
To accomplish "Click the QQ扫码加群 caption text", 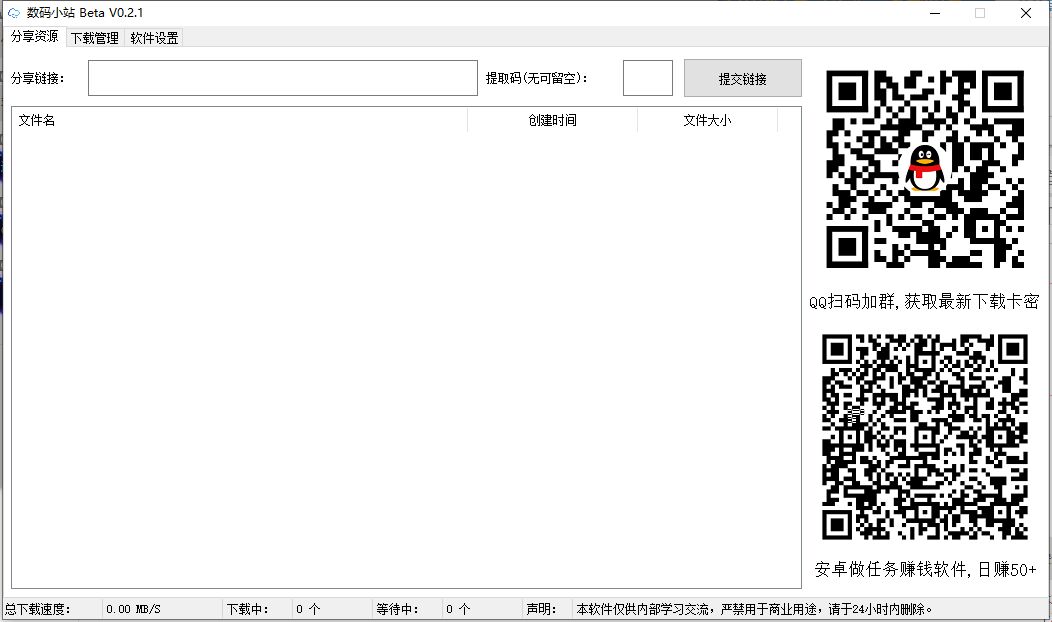I will click(x=924, y=302).
